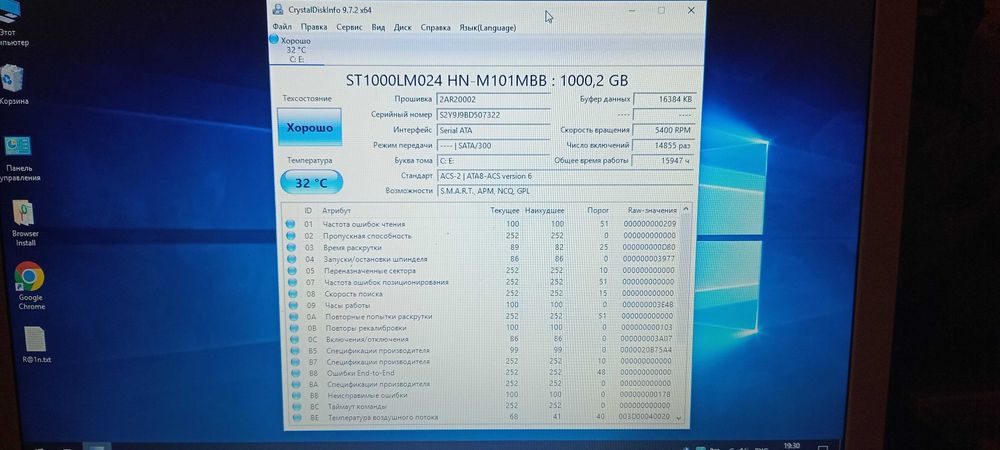Open the Сервис menu
The image size is (1000, 450).
tap(349, 27)
